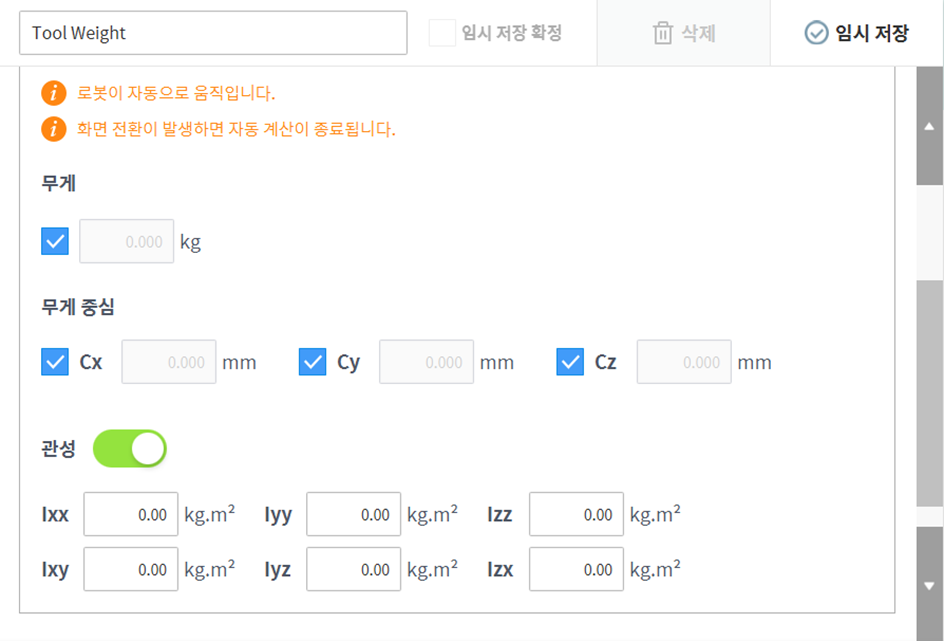This screenshot has width=944, height=641.
Task: Enable the 임시 저장 확정 checkbox
Action: pos(441,32)
